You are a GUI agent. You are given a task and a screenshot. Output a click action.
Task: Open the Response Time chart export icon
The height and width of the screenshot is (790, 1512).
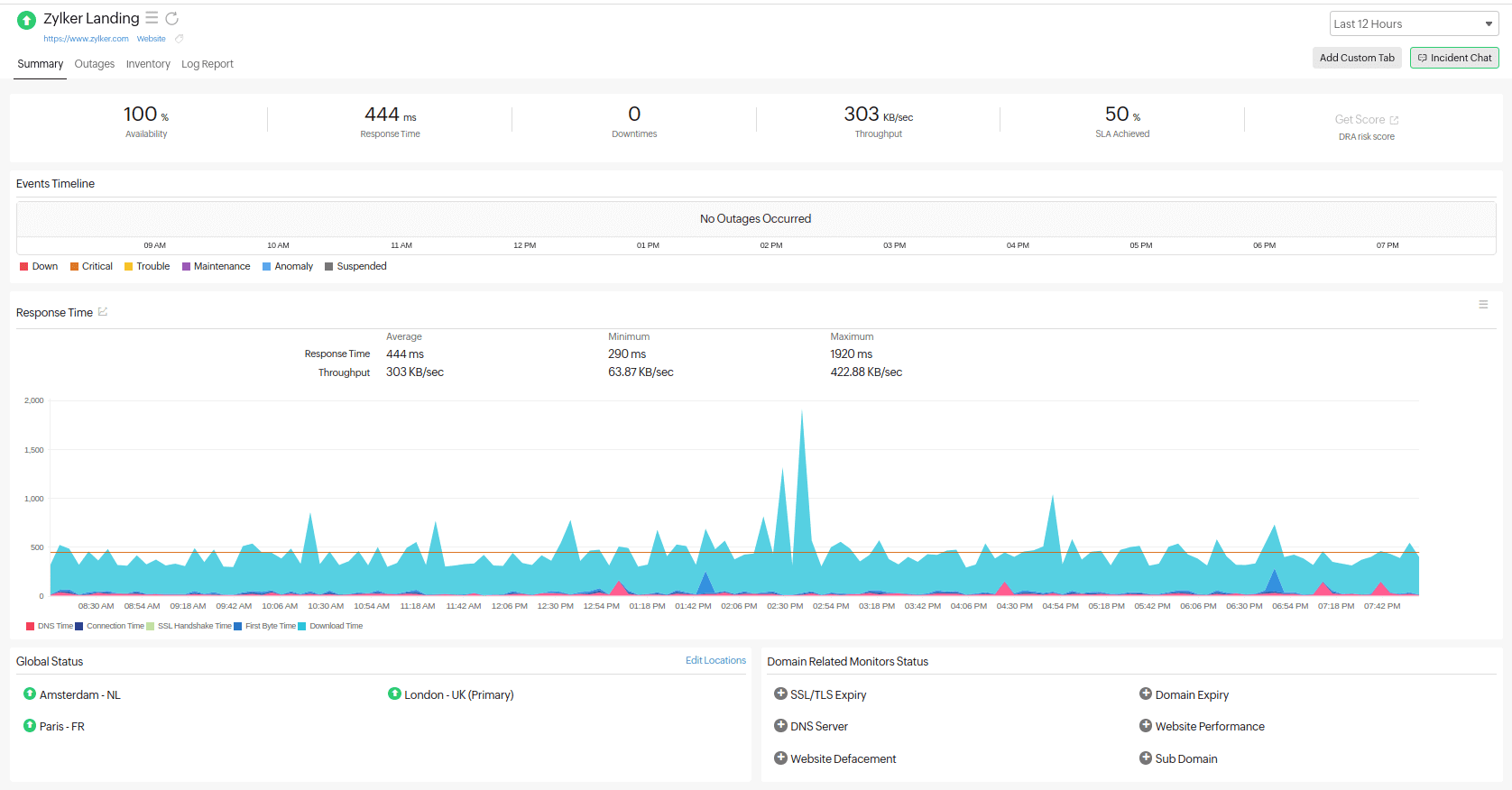[x=103, y=312]
